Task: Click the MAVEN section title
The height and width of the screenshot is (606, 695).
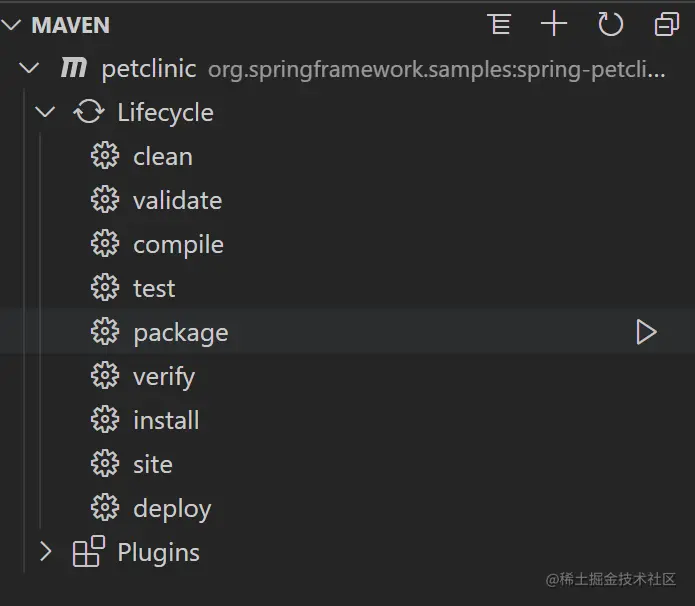Action: [x=70, y=25]
